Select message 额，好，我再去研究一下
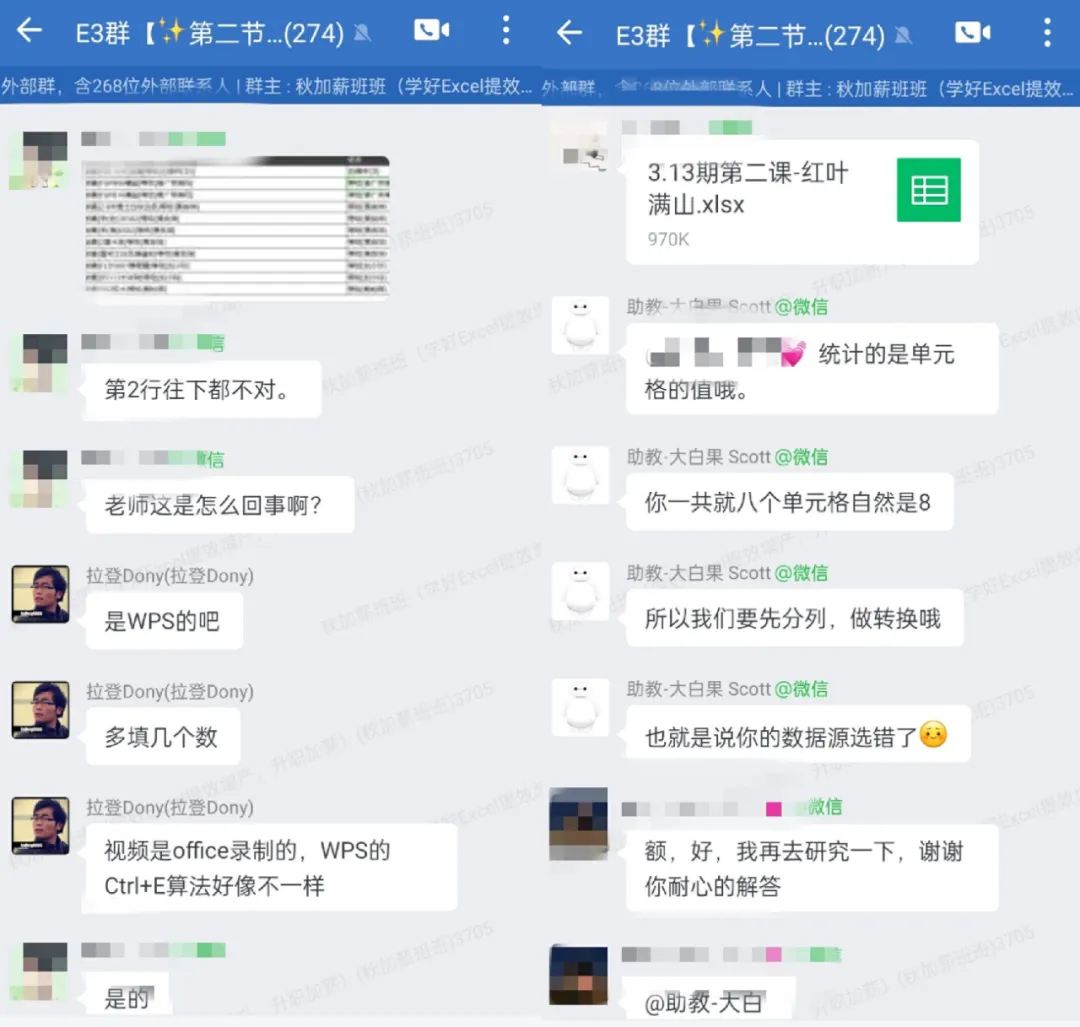Viewport: 1080px width, 1027px height. click(x=811, y=869)
